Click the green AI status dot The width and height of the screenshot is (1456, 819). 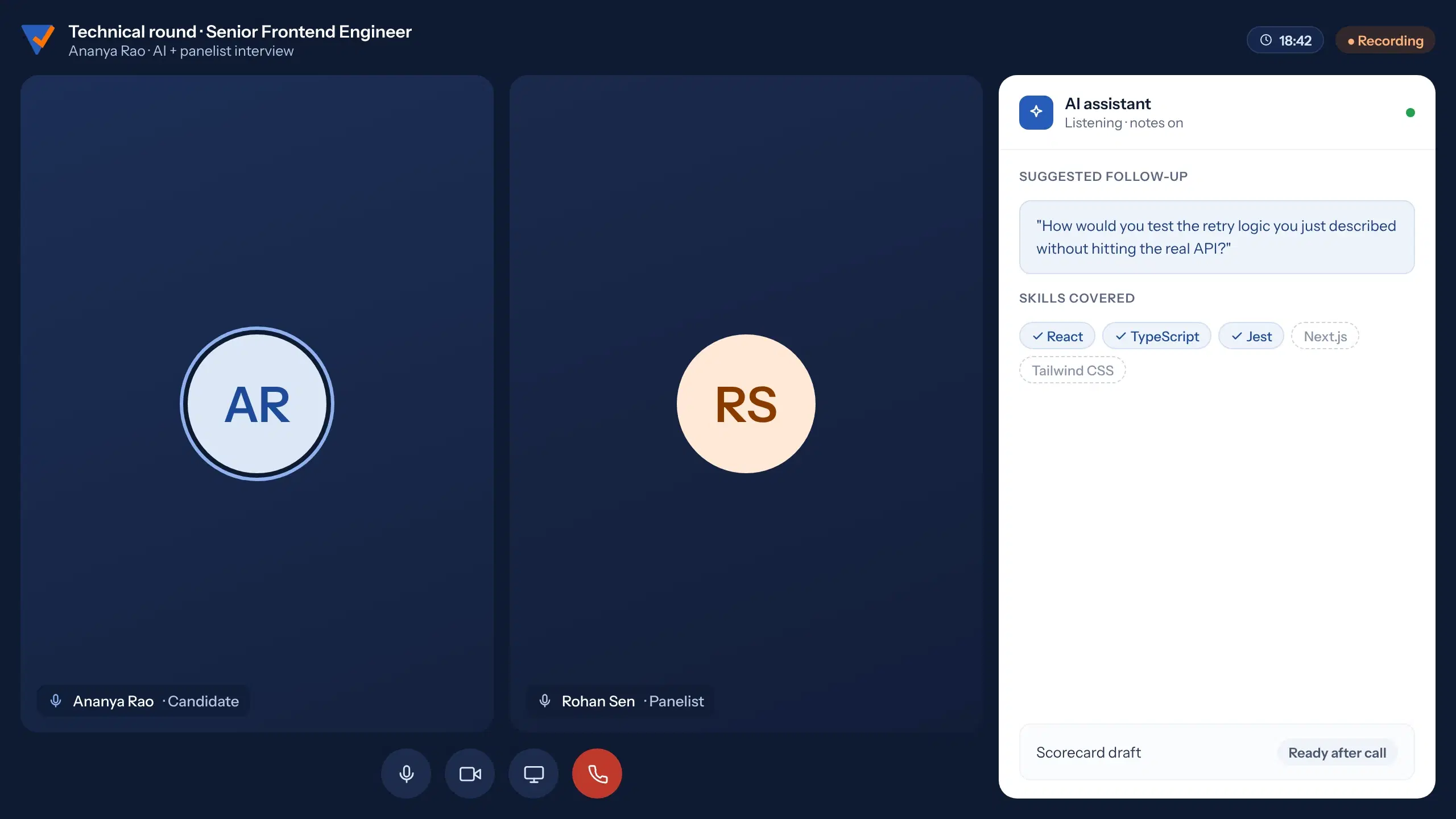point(1410,113)
